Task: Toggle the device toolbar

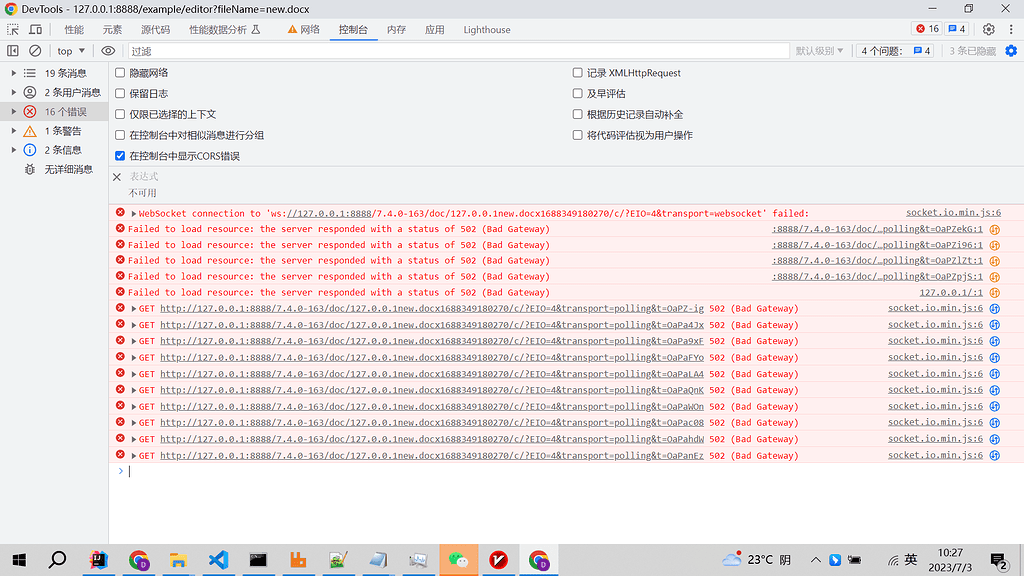Action: [x=35, y=29]
